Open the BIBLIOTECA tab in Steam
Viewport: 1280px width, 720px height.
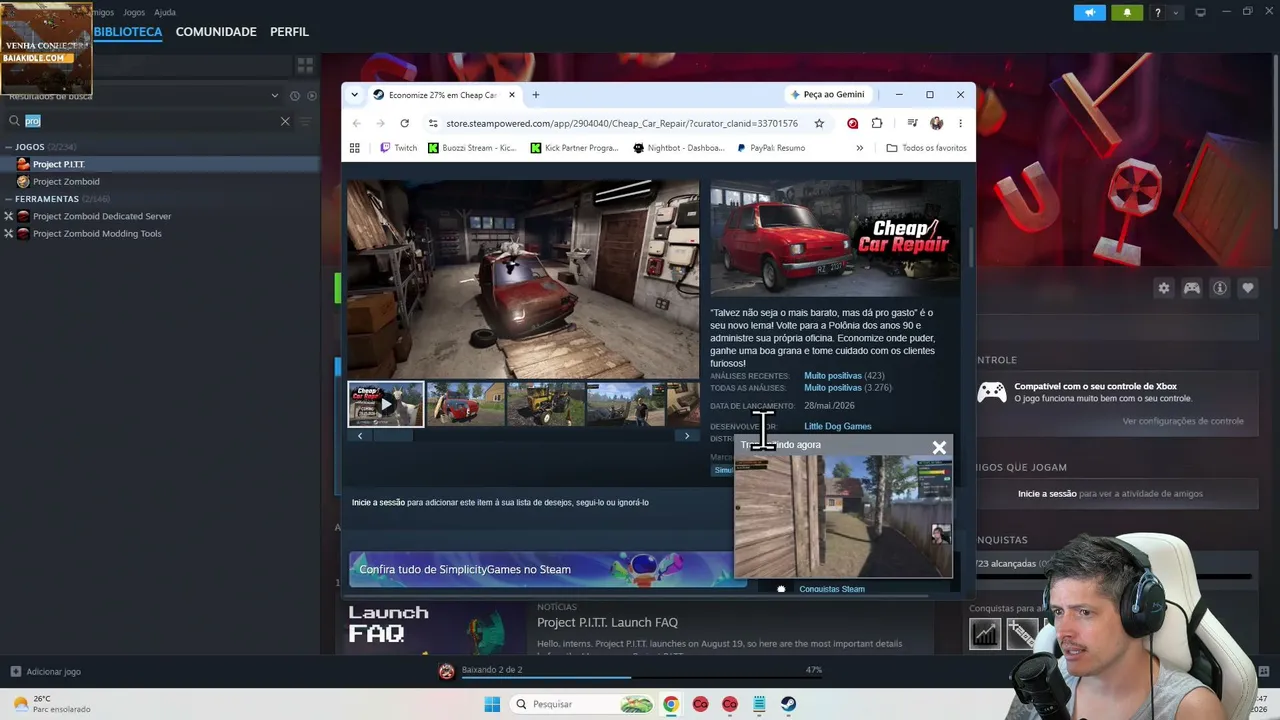tap(128, 32)
